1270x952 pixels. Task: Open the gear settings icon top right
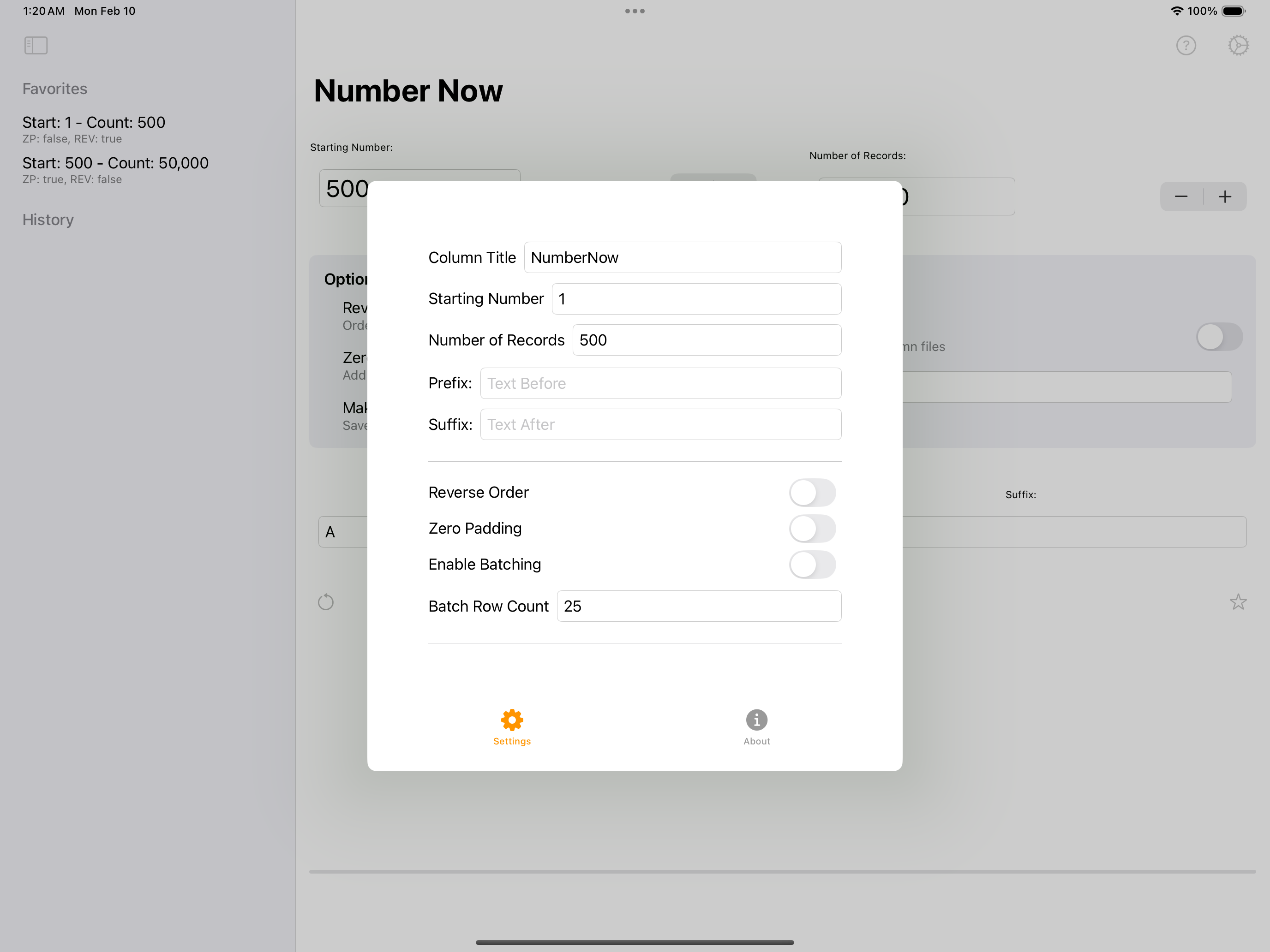coord(1238,45)
